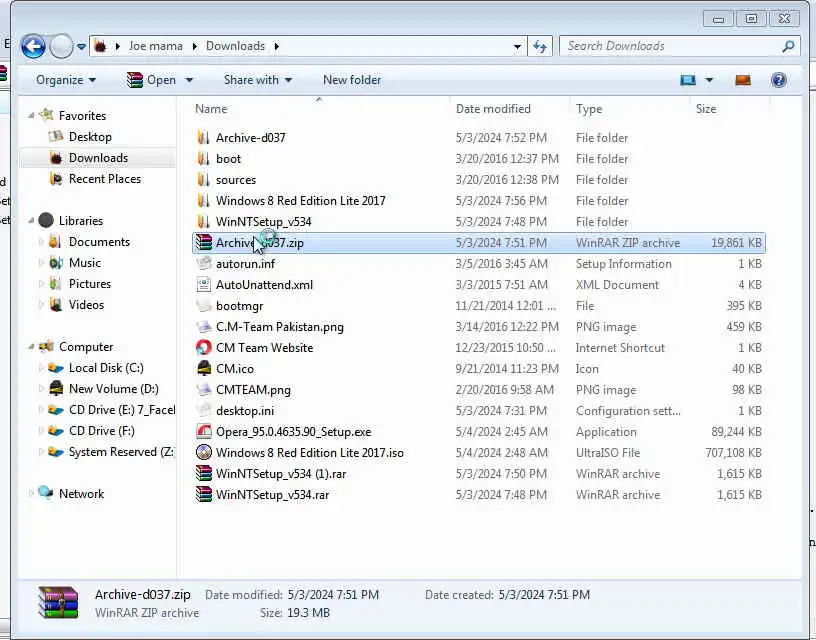Create a New folder
The width and height of the screenshot is (816, 640).
[x=352, y=80]
